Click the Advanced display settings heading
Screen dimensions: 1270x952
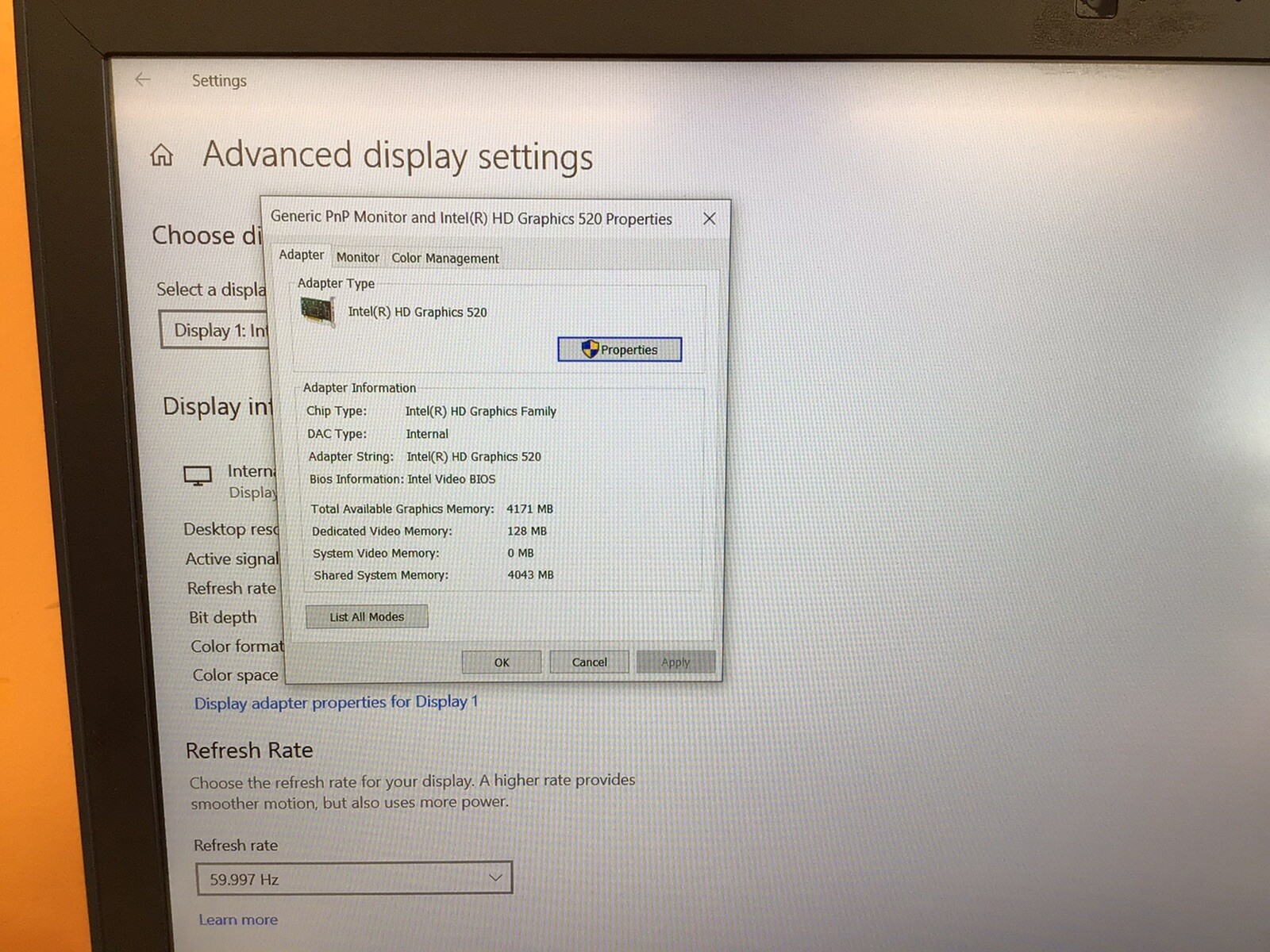pos(398,155)
